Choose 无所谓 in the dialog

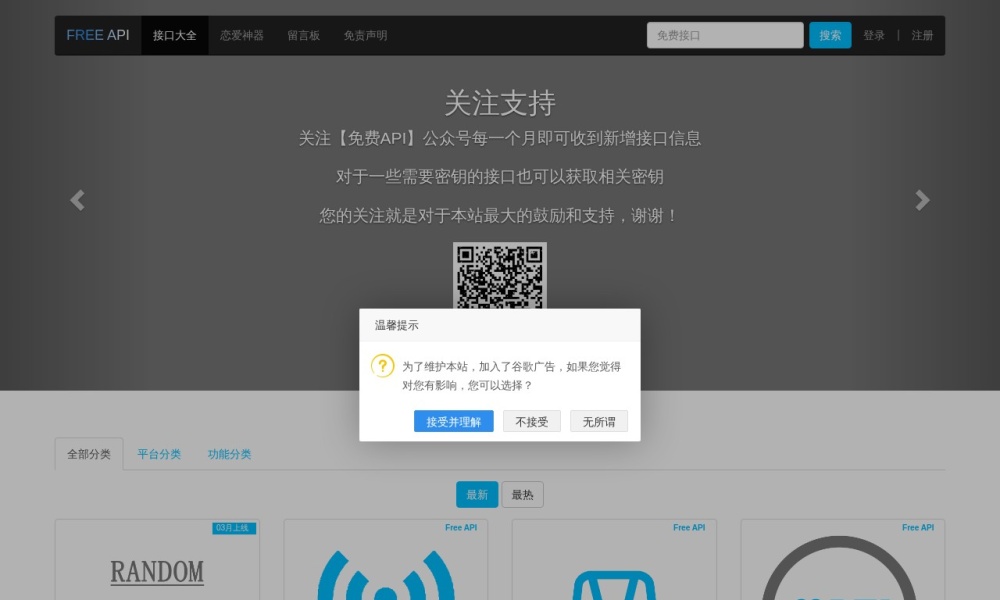[599, 421]
